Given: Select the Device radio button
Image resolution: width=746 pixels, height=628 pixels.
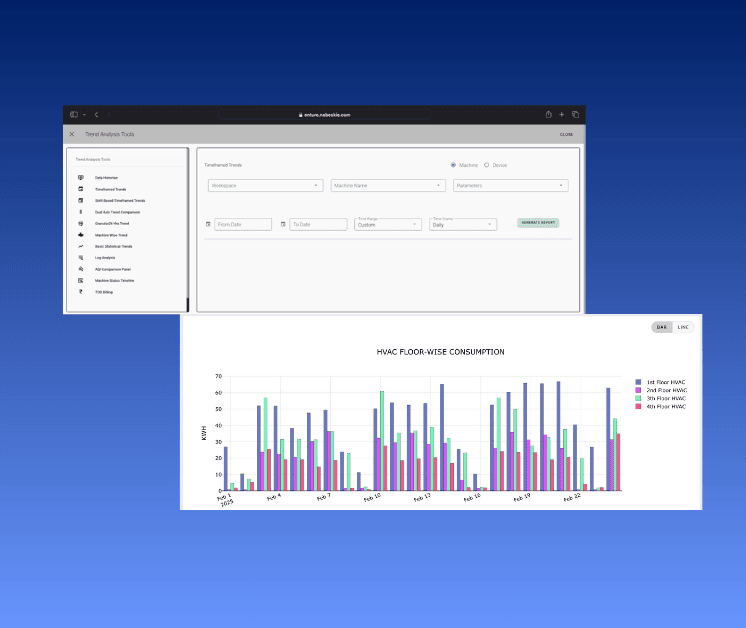Looking at the screenshot, I should (x=486, y=165).
